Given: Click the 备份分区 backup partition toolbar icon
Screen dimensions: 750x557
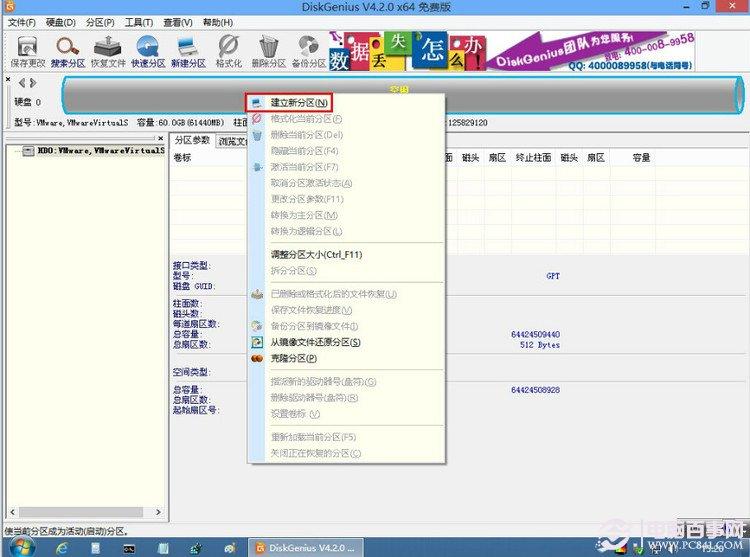Looking at the screenshot, I should (309, 52).
